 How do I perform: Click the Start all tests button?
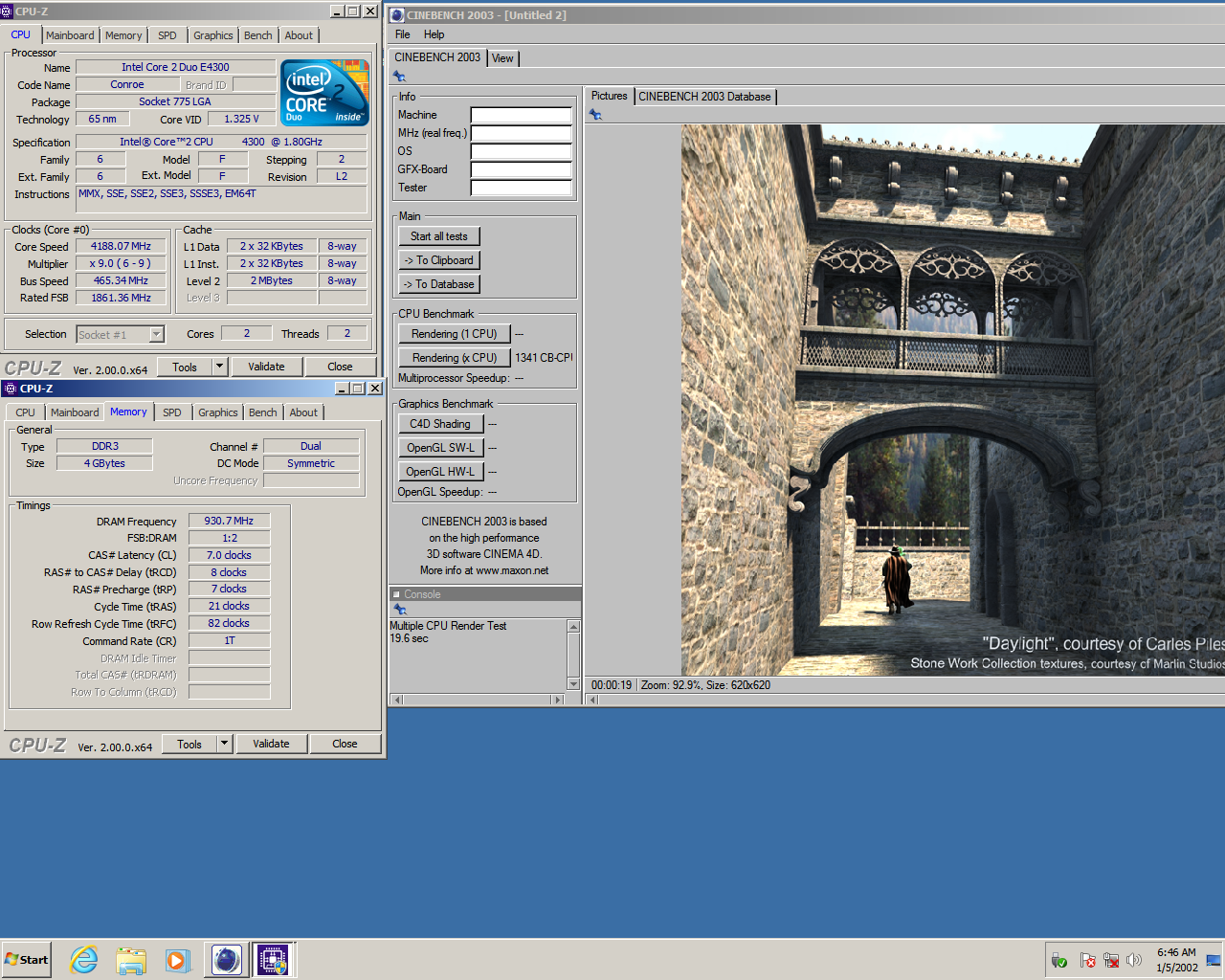click(x=439, y=236)
